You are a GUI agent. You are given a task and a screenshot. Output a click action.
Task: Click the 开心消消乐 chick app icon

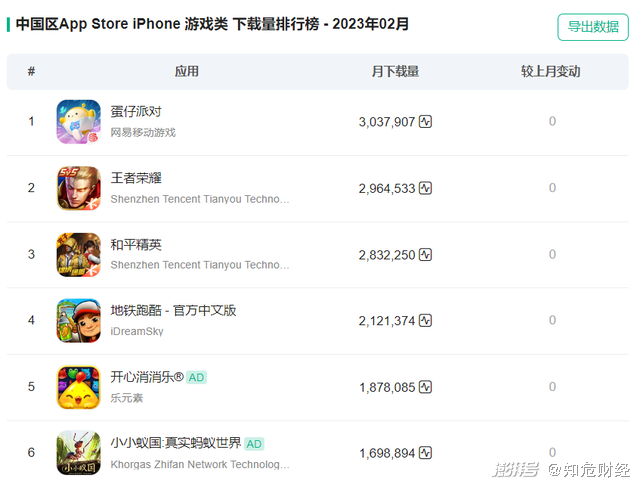pos(78,387)
